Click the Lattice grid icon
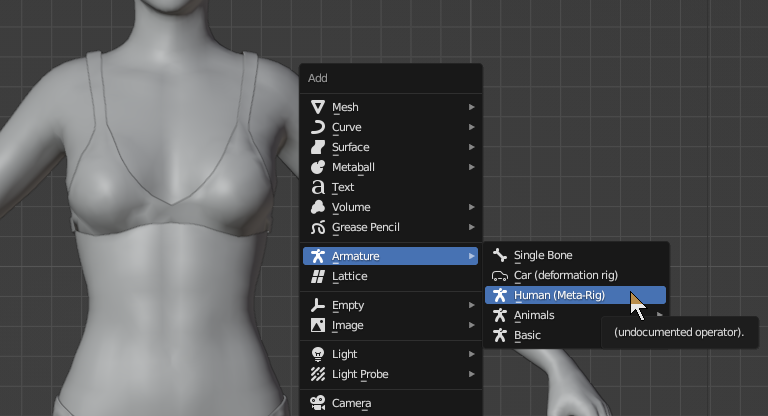Viewport: 768px width, 416px height. pyautogui.click(x=318, y=276)
